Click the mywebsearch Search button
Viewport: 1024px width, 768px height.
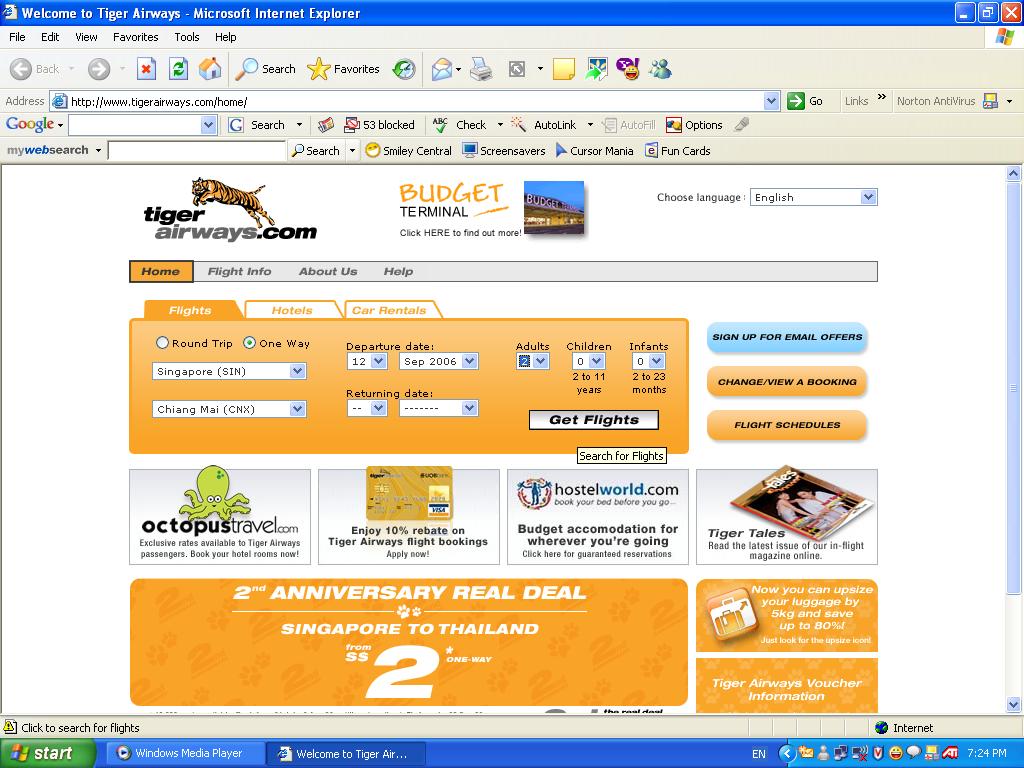[316, 151]
